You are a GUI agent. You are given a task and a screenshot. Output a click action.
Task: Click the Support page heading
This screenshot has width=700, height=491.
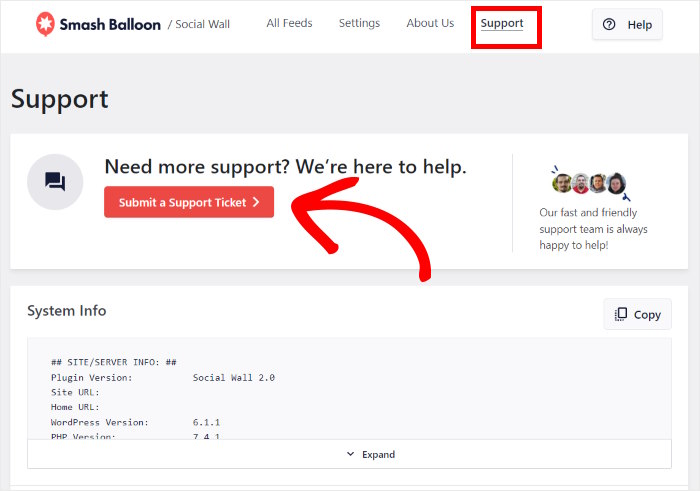tap(60, 99)
